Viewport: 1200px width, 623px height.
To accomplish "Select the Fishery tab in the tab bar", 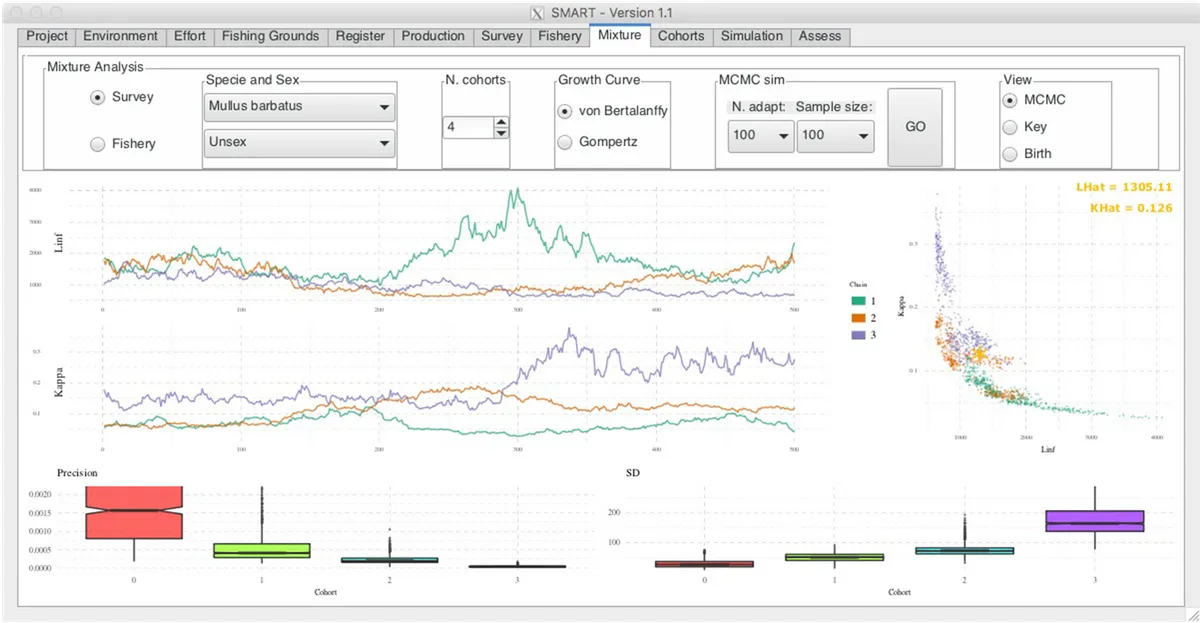I will [x=560, y=36].
